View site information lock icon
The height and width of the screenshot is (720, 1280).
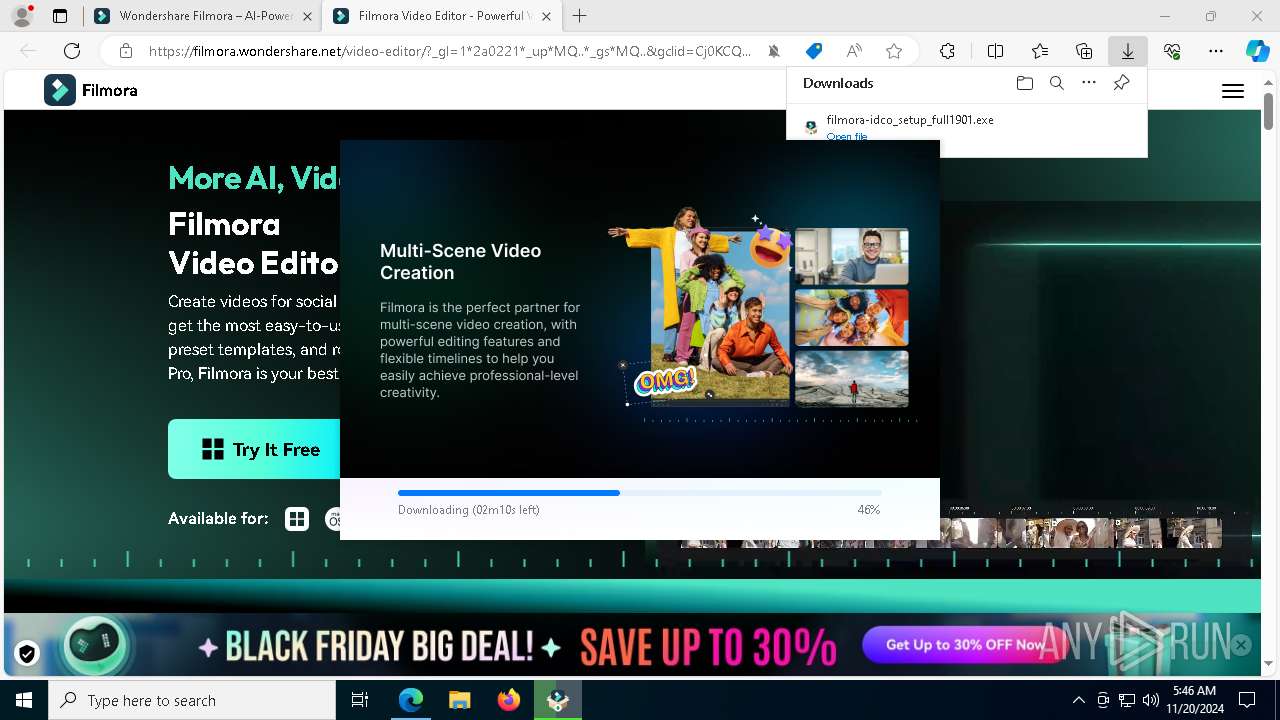[x=126, y=51]
